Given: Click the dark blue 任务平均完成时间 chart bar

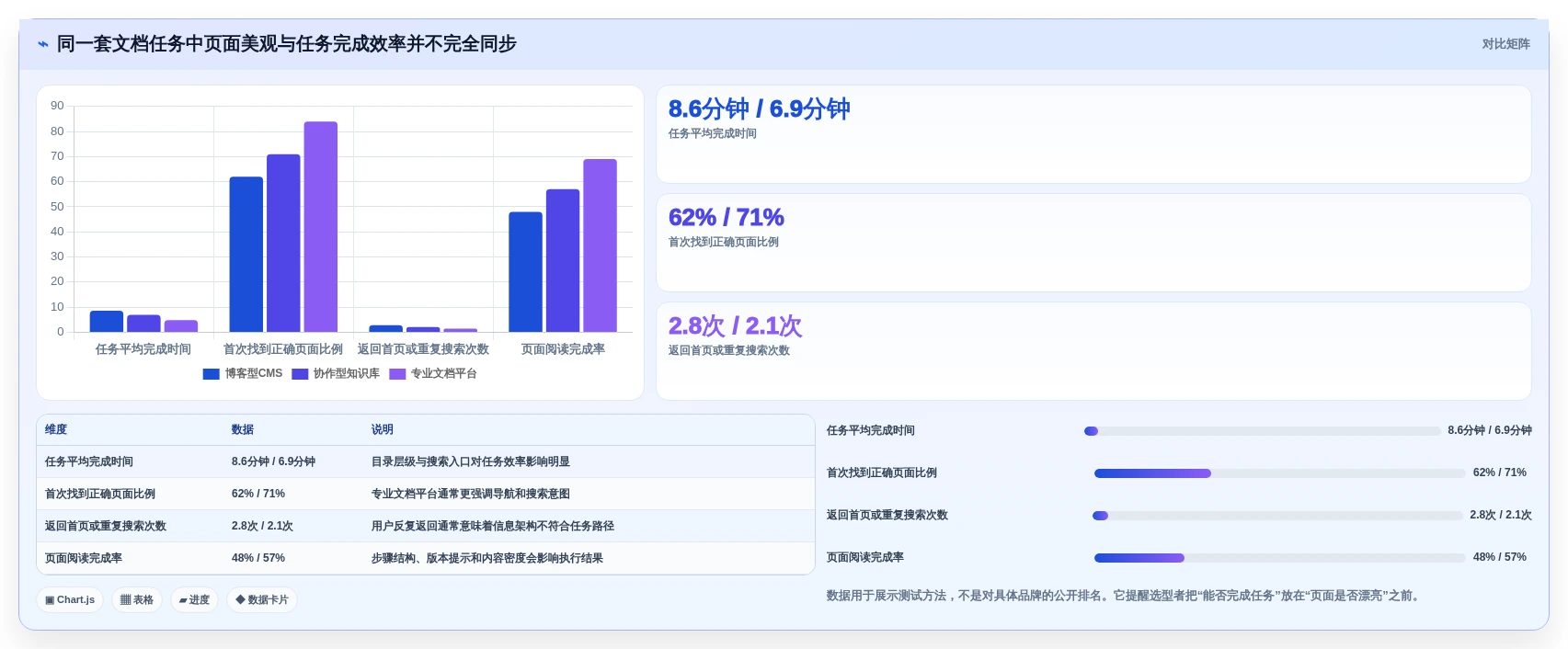Looking at the screenshot, I should [107, 322].
